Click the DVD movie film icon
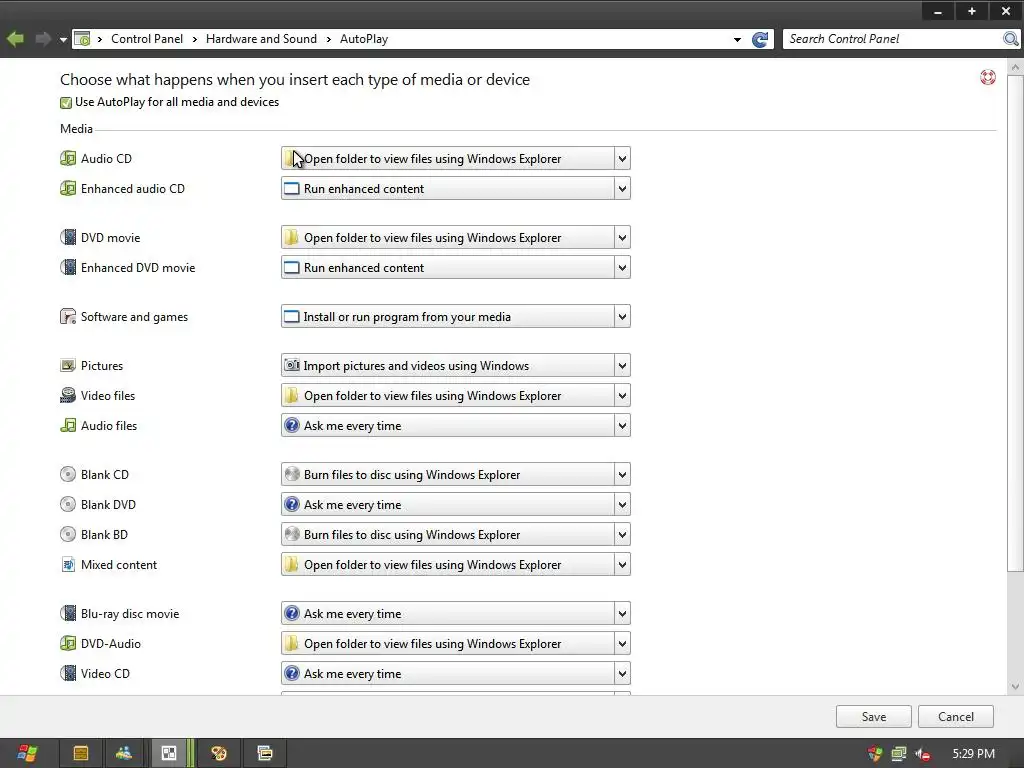The height and width of the screenshot is (768, 1024). click(68, 238)
